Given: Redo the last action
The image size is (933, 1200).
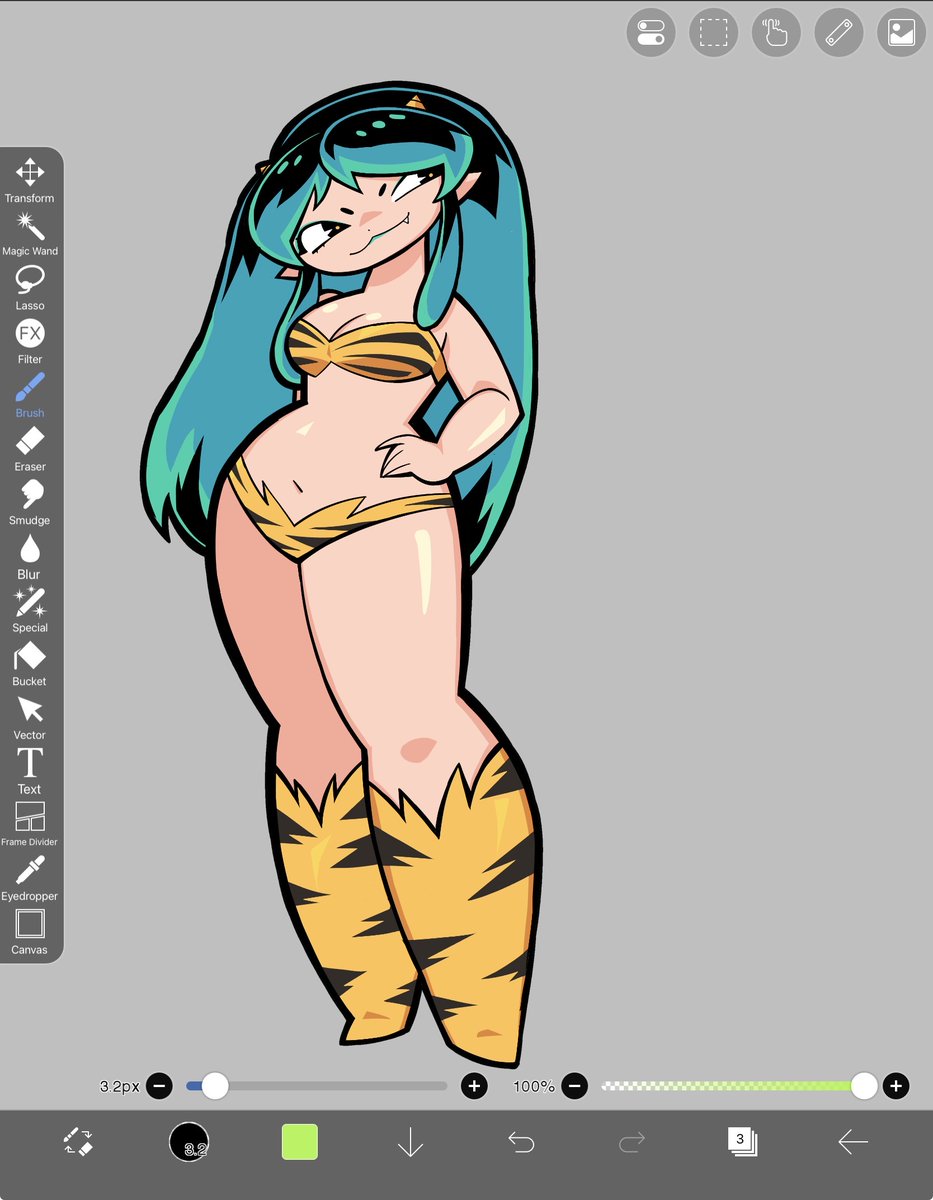Looking at the screenshot, I should coord(632,1141).
